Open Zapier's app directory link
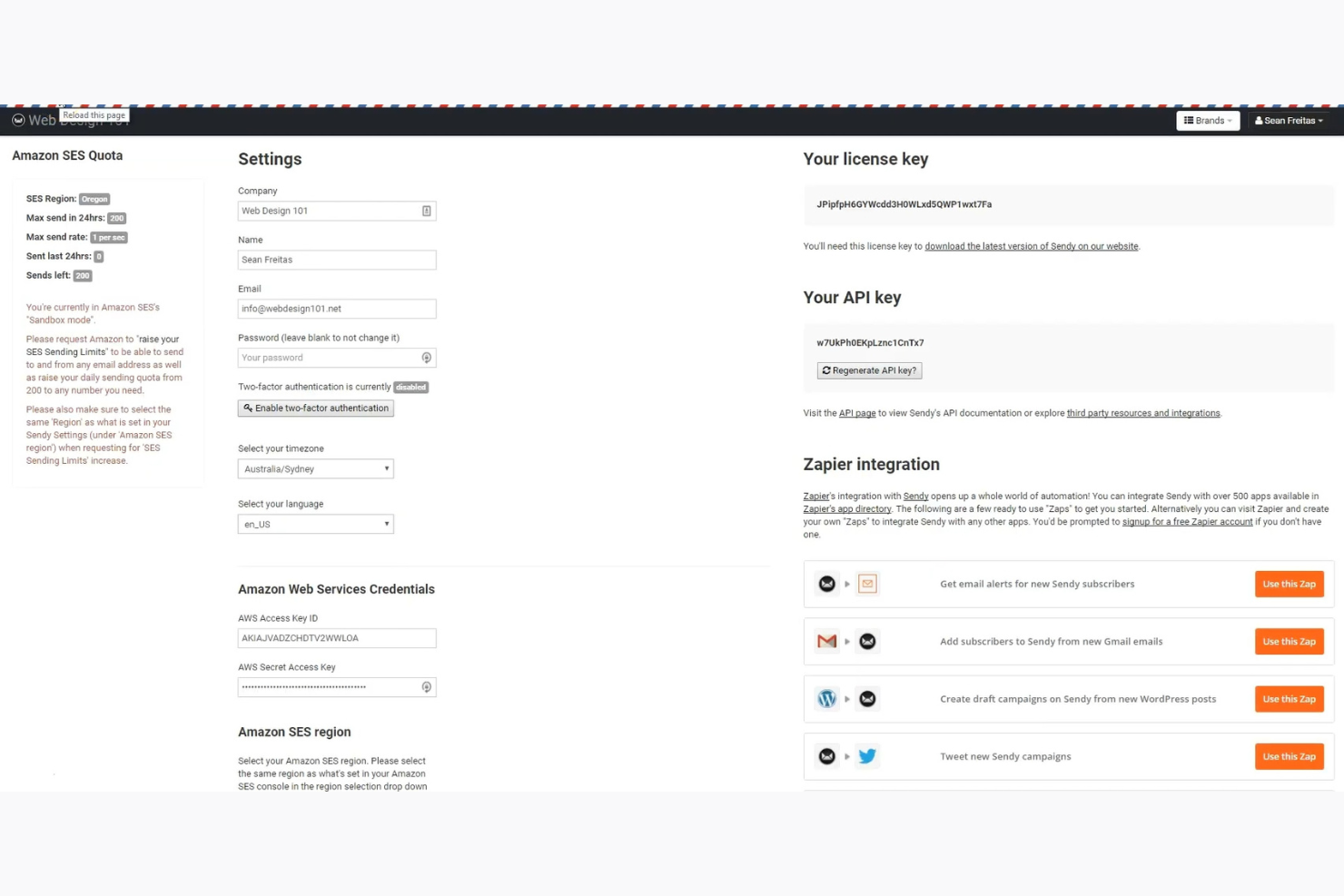The height and width of the screenshot is (896, 1344). (847, 509)
